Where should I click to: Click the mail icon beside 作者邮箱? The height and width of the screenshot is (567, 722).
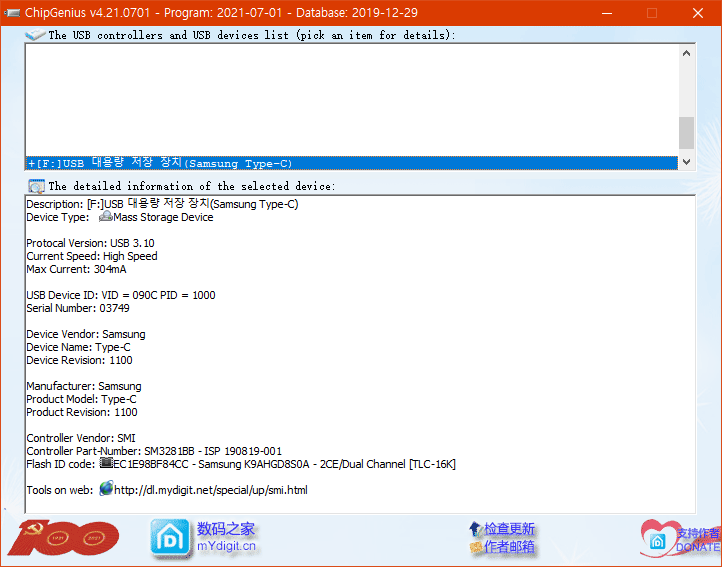[476, 547]
